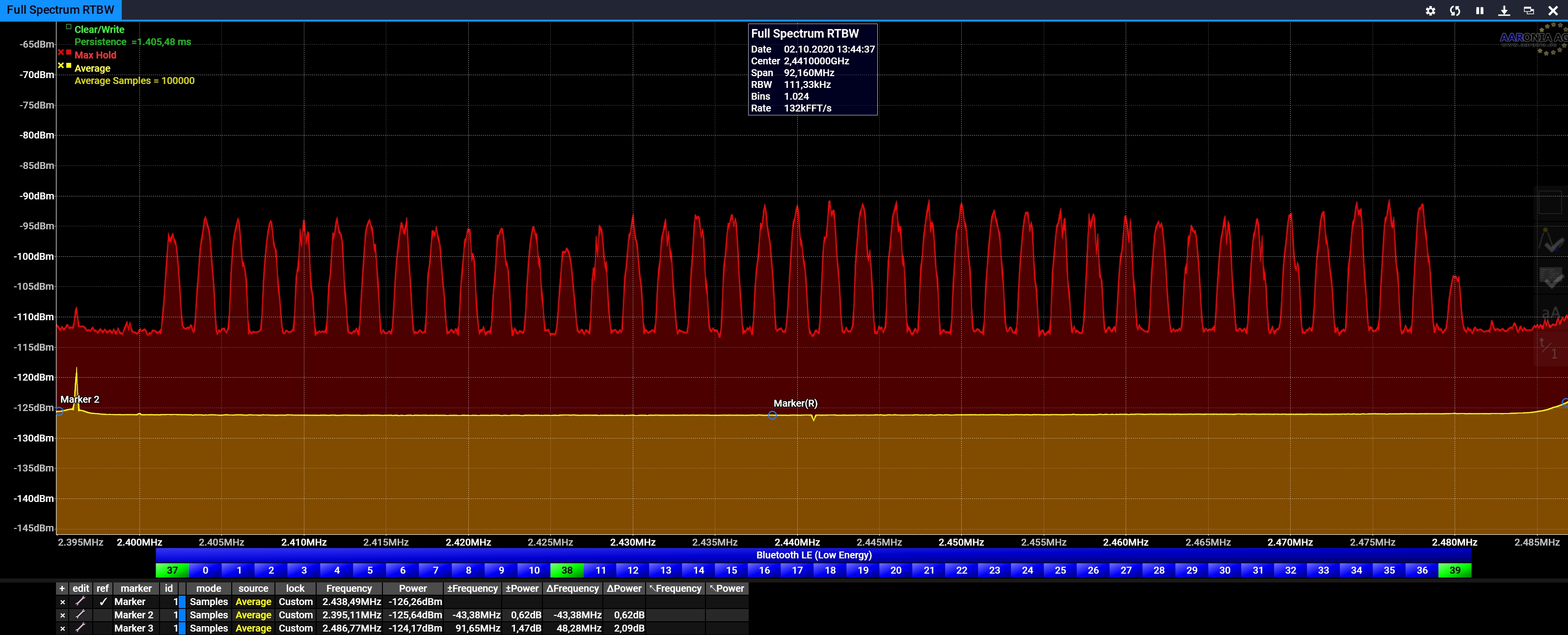
Task: Open the mode dropdown for Marker 2
Action: (208, 615)
